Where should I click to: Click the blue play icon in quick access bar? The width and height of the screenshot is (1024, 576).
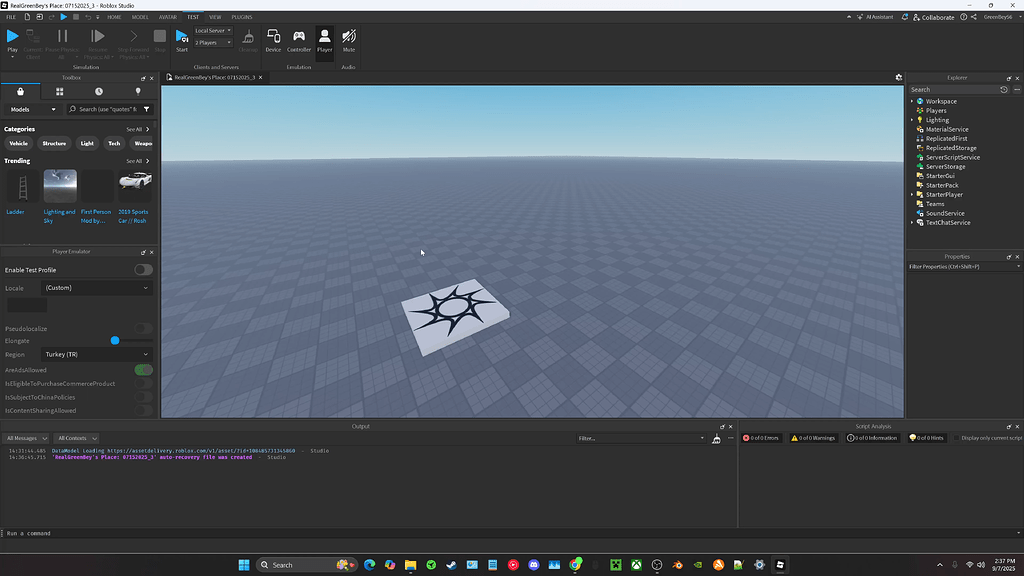coord(63,17)
